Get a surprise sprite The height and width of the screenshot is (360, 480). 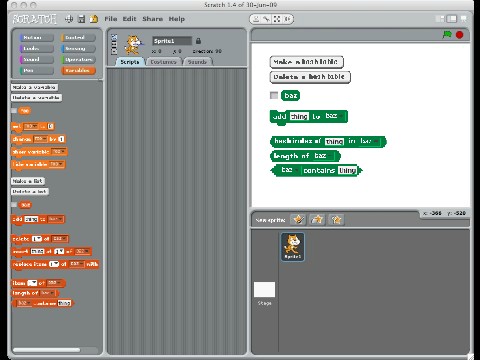tap(336, 219)
